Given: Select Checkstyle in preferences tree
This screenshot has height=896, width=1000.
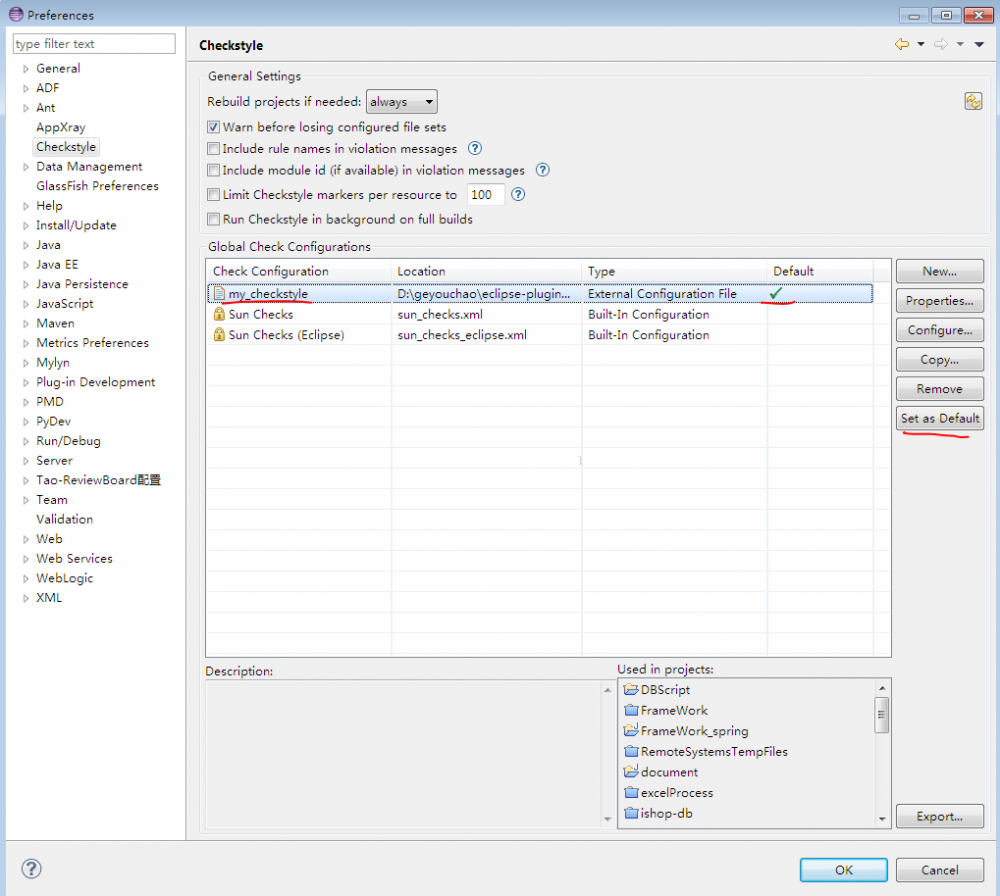Looking at the screenshot, I should 66,147.
